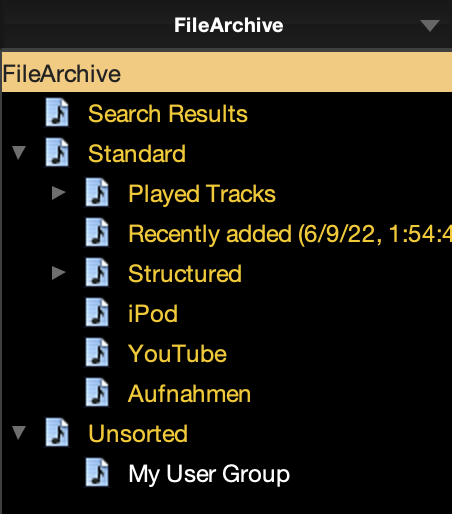
Task: Collapse the Standard tree group
Action: [x=19, y=153]
